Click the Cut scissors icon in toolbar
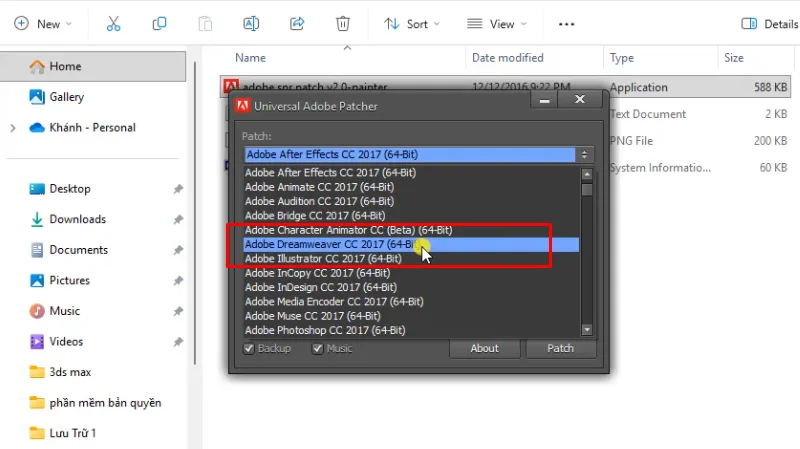Screen dimensions: 800x449 tap(113, 24)
